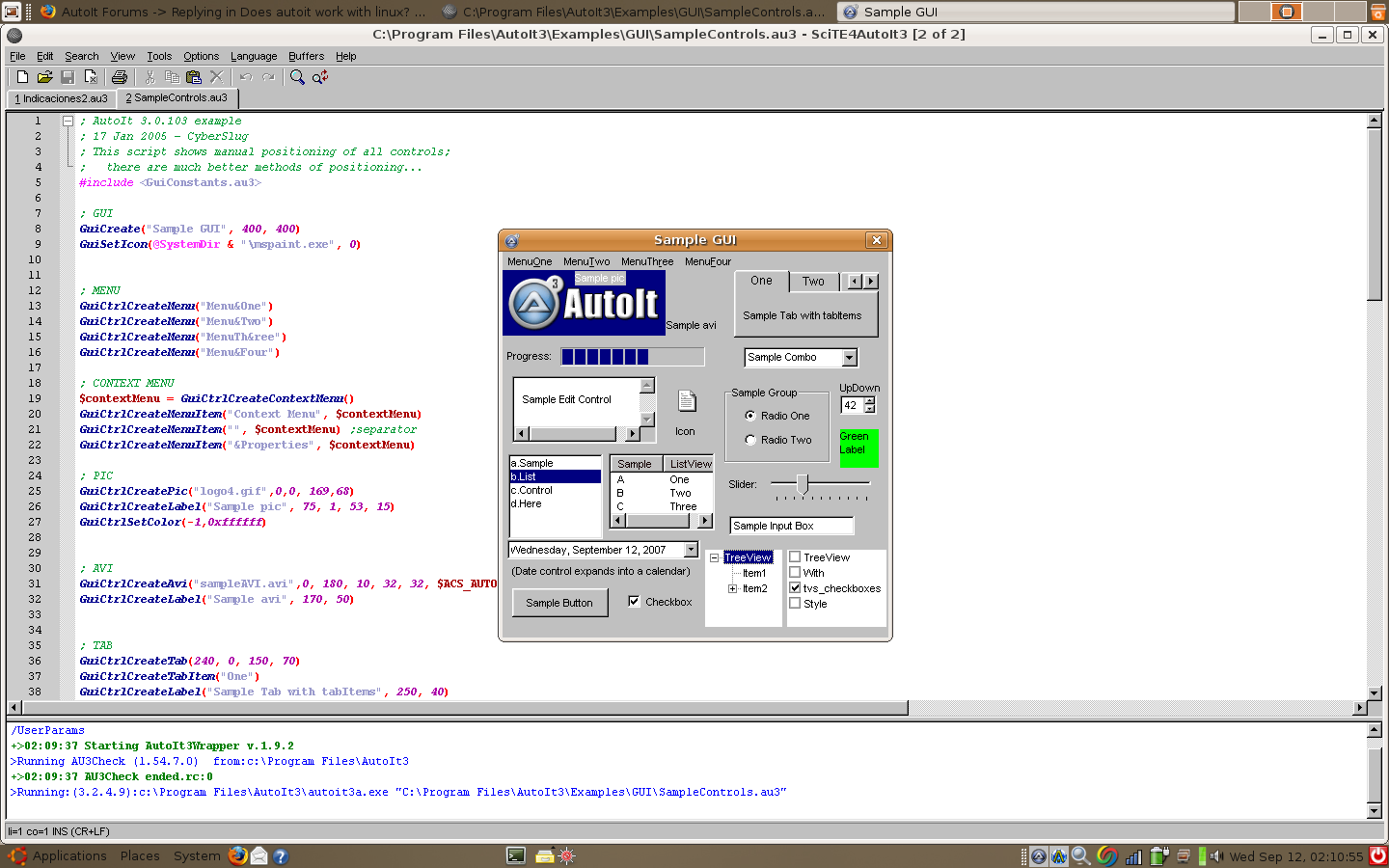The width and height of the screenshot is (1389, 868).
Task: Click the Copy icon in toolbar
Action: [172, 77]
